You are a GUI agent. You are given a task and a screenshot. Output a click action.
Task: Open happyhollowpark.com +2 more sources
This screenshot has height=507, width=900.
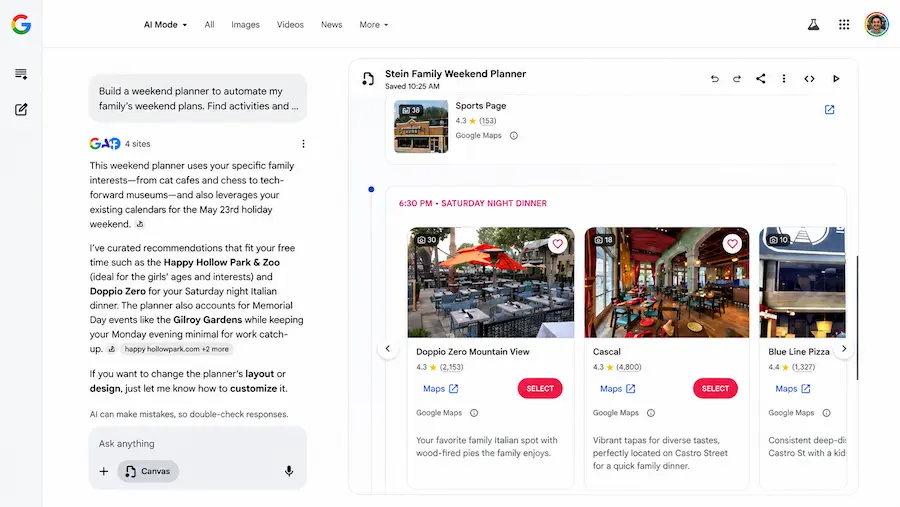pos(177,349)
